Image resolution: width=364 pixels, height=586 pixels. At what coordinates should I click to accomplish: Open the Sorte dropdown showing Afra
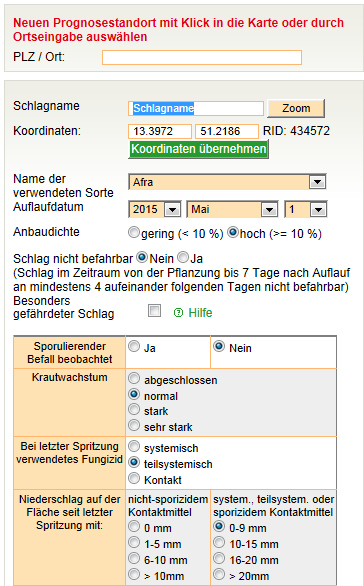point(227,182)
